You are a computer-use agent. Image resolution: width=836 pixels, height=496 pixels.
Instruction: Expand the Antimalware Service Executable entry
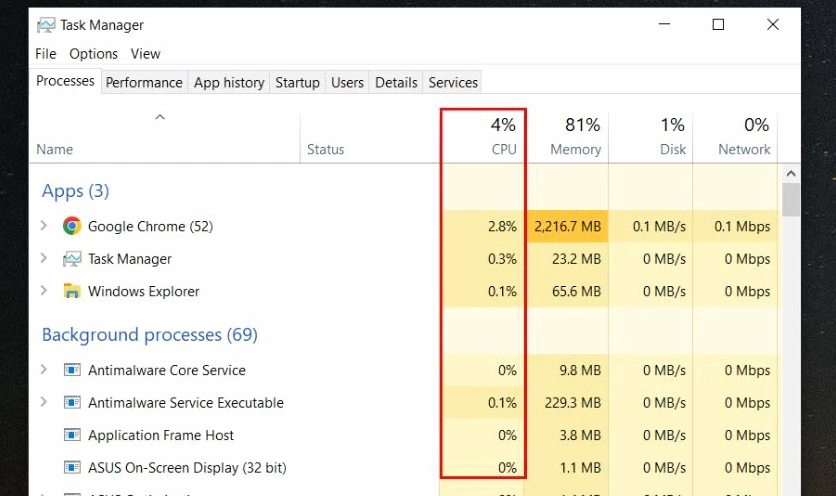tap(43, 403)
